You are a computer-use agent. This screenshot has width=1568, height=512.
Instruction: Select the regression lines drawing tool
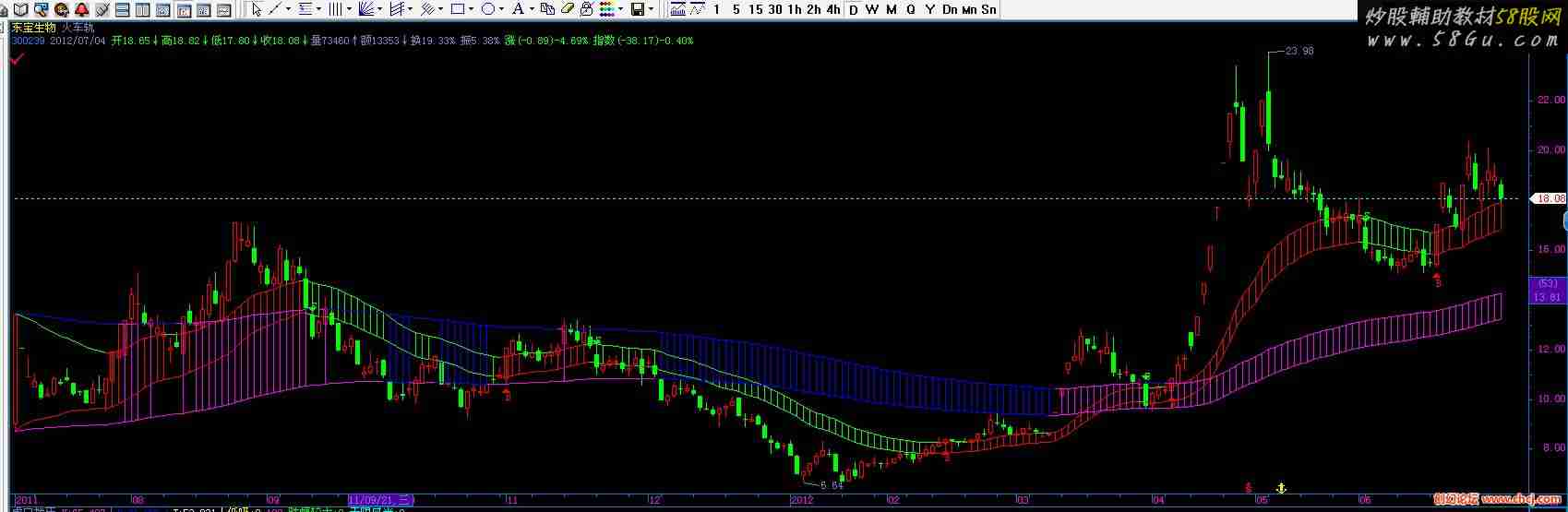(427, 9)
